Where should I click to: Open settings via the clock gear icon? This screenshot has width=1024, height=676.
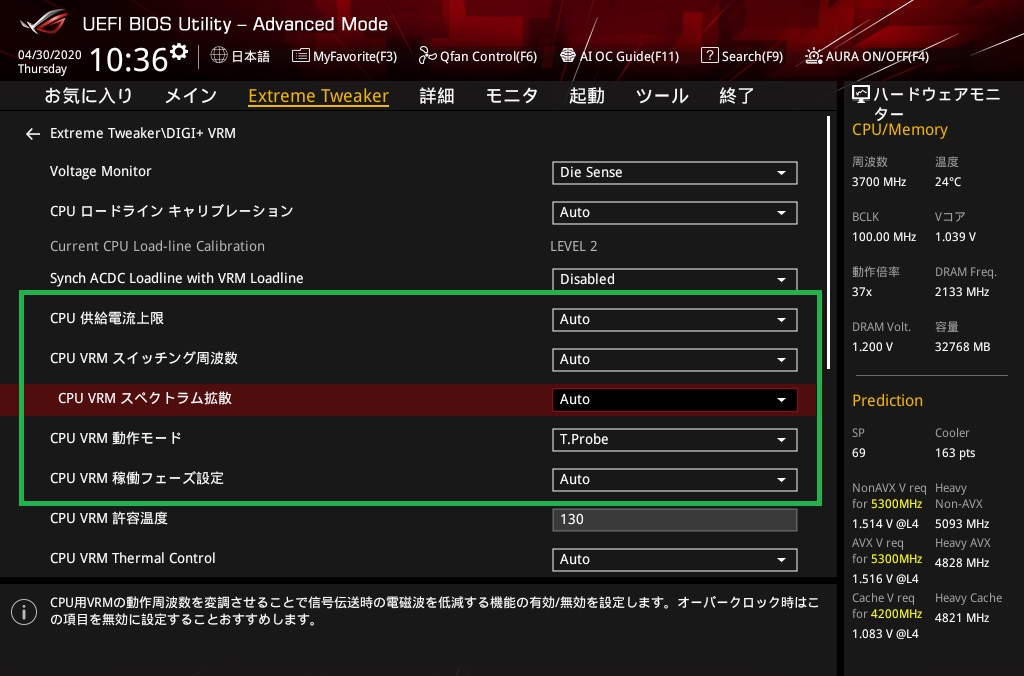click(179, 52)
